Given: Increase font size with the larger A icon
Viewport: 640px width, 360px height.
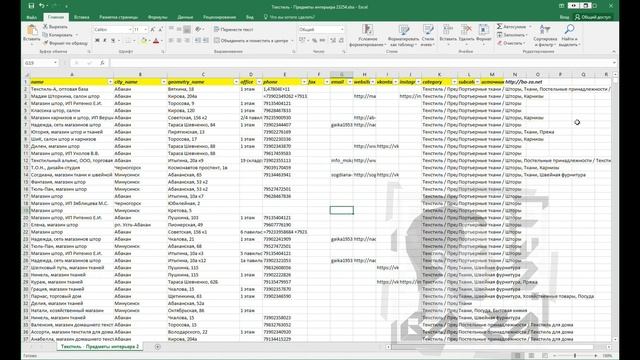Looking at the screenshot, I should pyautogui.click(x=153, y=29).
